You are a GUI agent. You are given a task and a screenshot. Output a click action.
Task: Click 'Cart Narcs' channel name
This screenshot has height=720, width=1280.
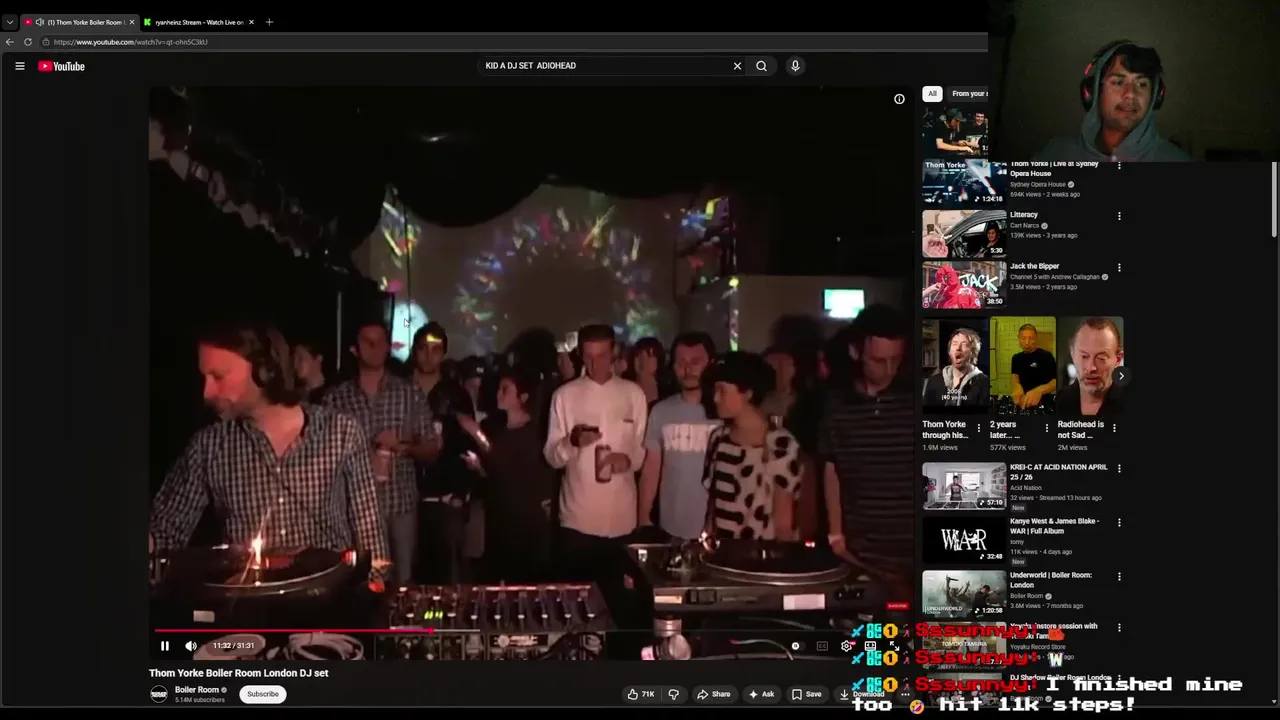pos(1024,226)
